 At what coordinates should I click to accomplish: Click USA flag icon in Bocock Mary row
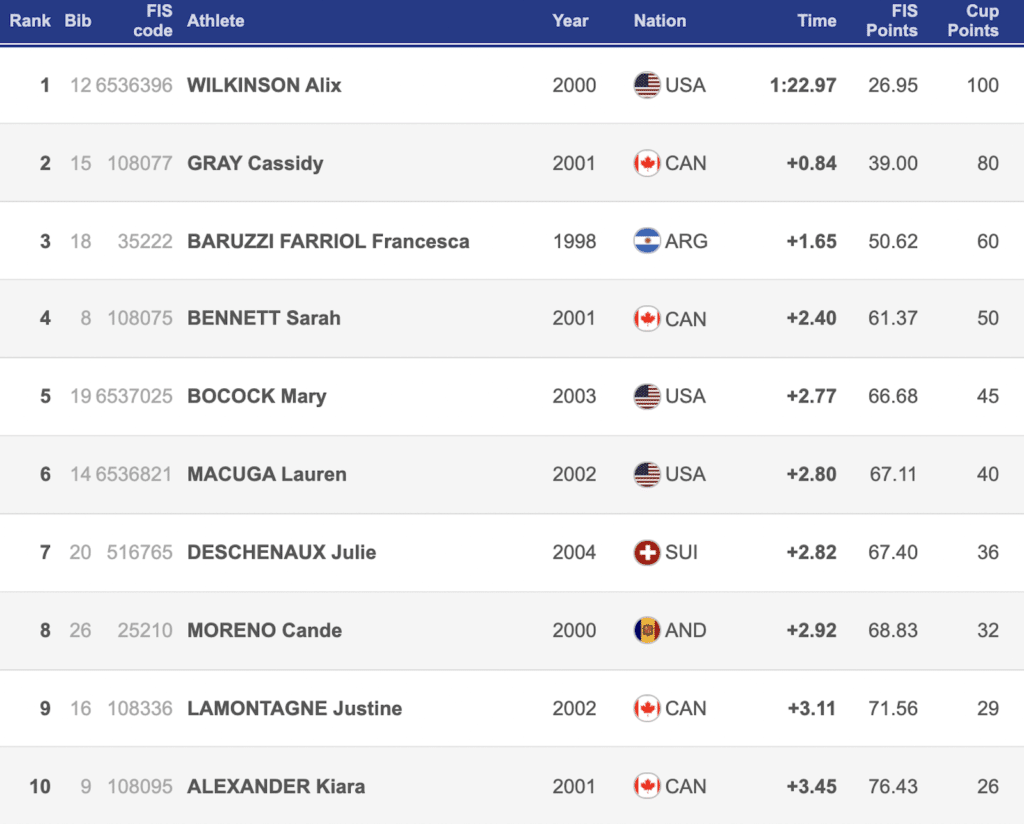pos(647,396)
